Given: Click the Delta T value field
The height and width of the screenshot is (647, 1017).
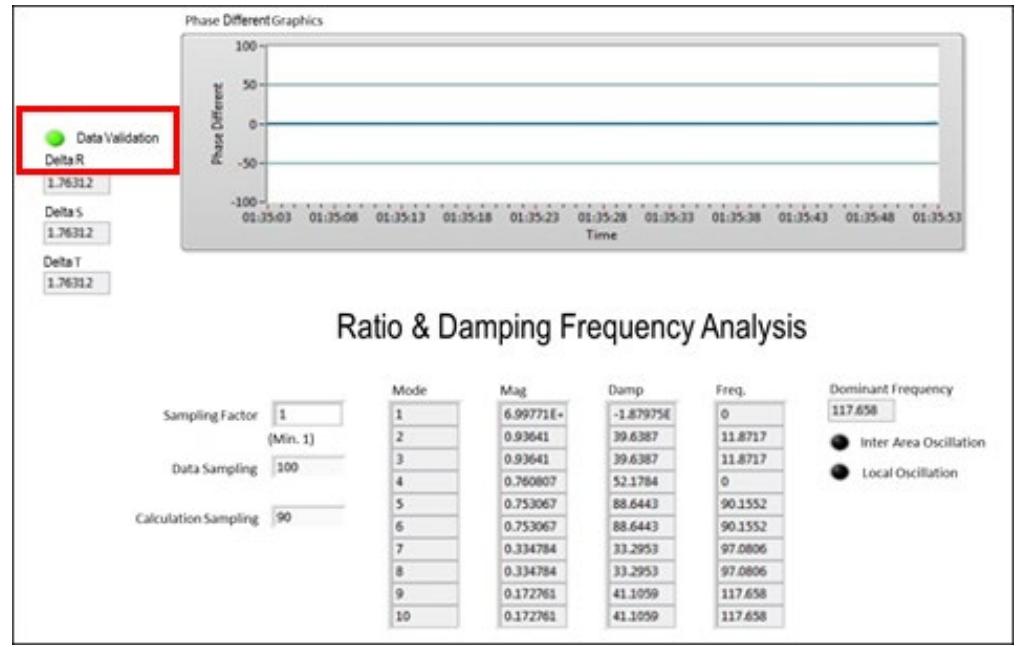Looking at the screenshot, I should [x=77, y=283].
